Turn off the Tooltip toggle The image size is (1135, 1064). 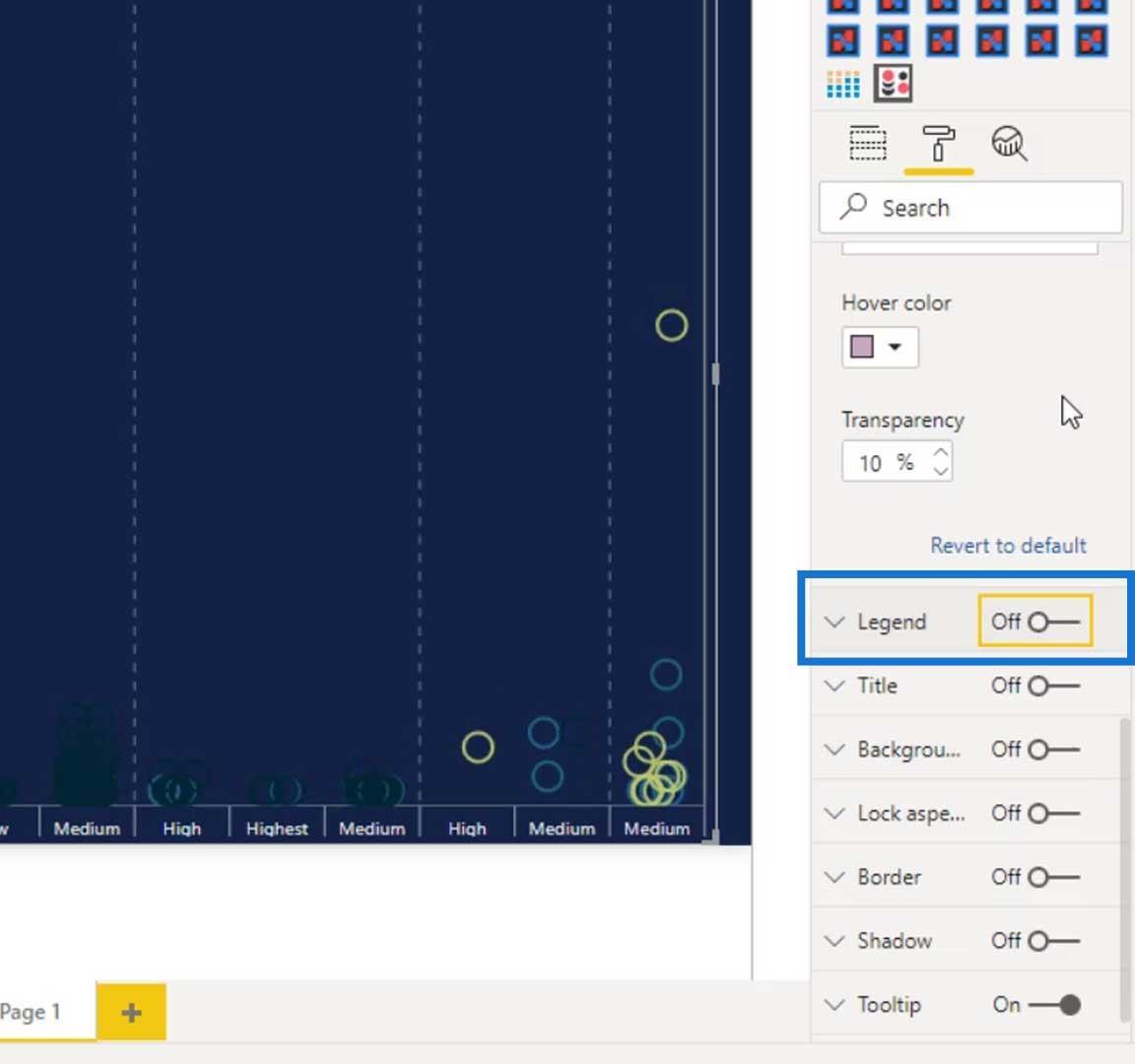pos(1054,1005)
